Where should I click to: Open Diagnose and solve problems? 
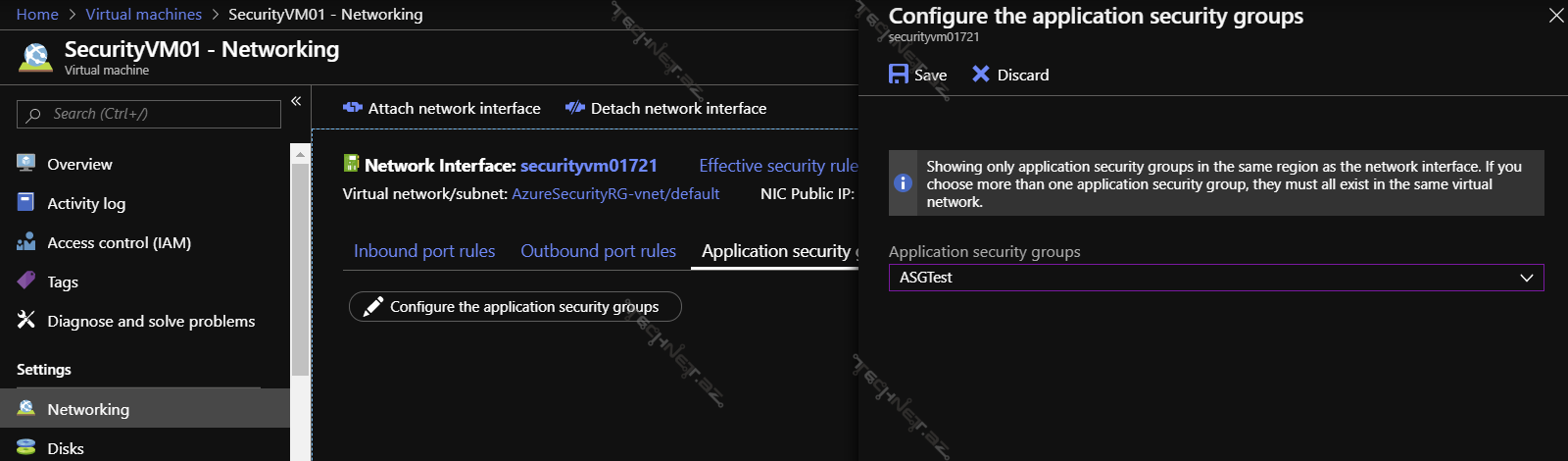click(x=150, y=321)
